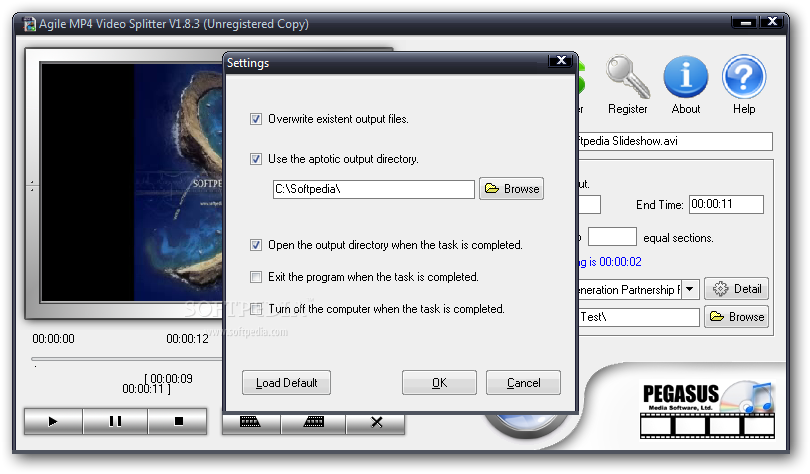Click the video preview thumbnail

point(132,182)
